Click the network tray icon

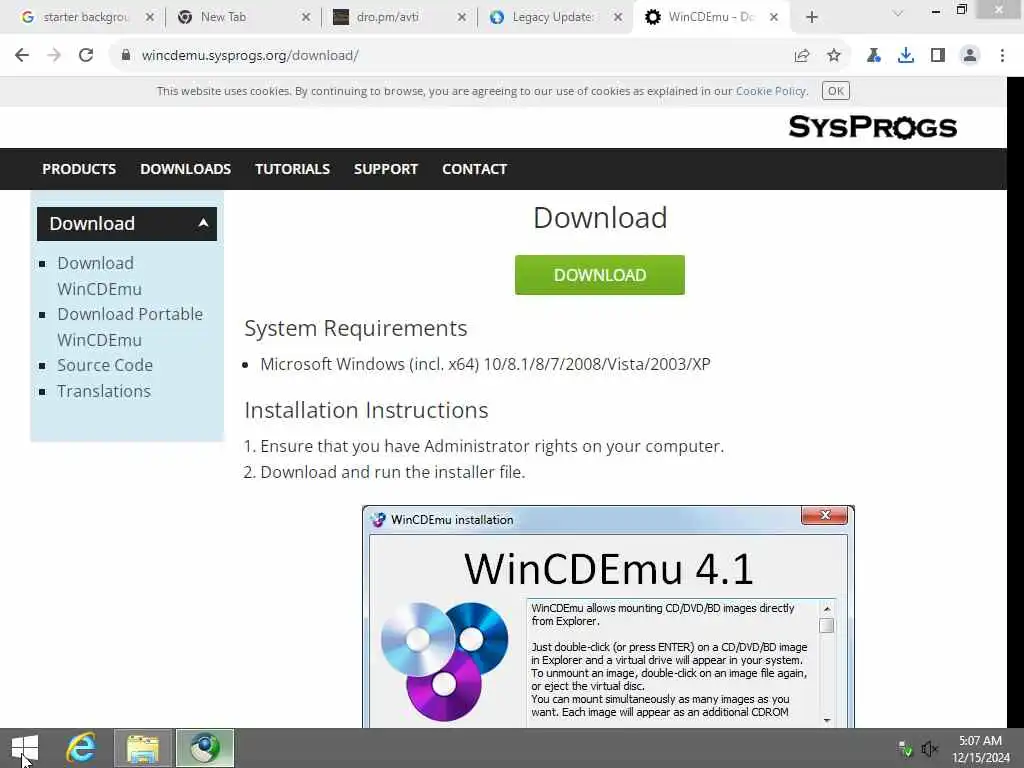point(904,748)
